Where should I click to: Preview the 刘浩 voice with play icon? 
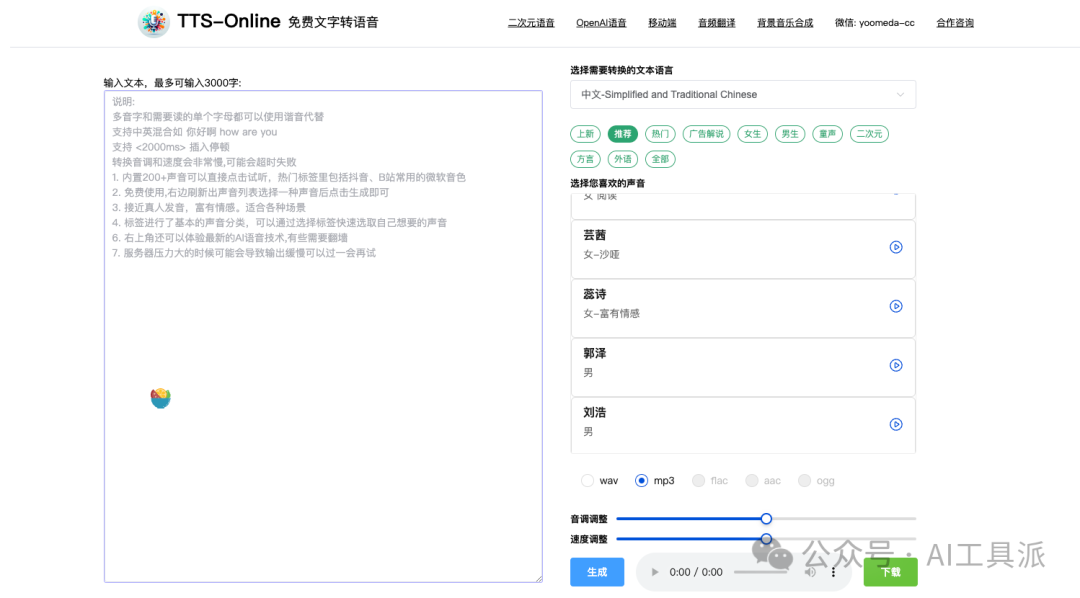pyautogui.click(x=895, y=424)
